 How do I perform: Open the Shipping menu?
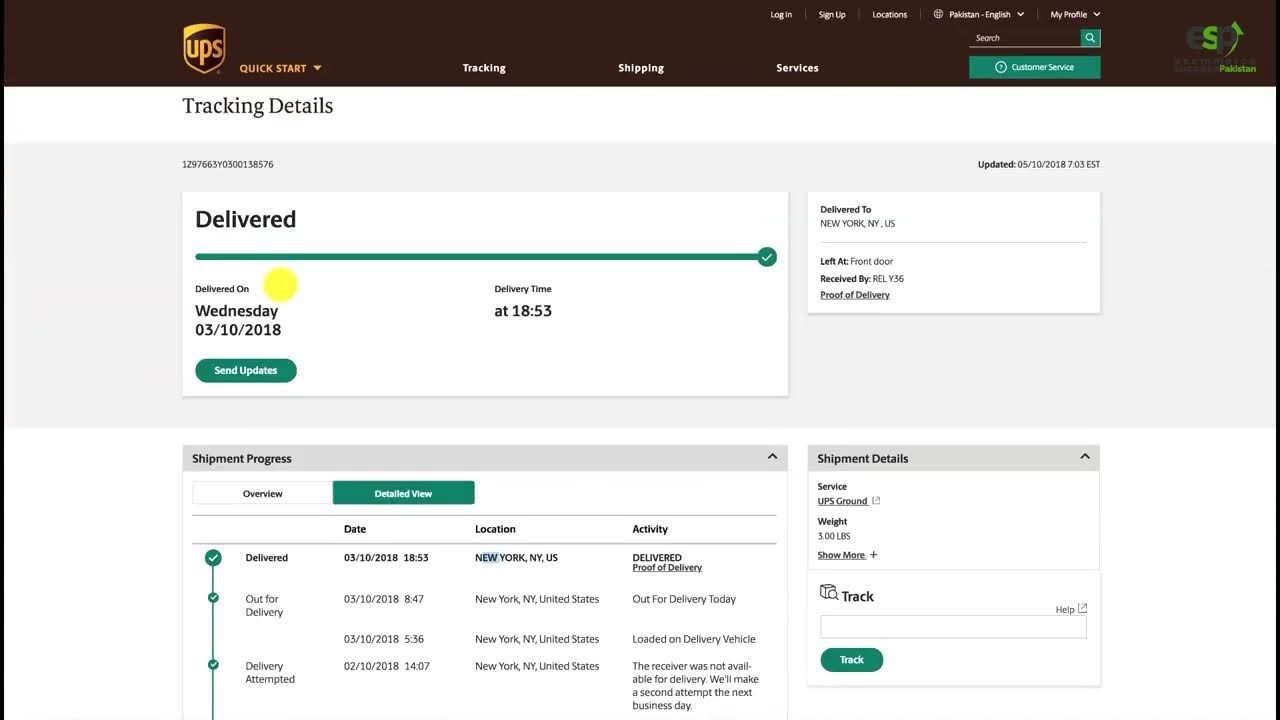pyautogui.click(x=641, y=68)
